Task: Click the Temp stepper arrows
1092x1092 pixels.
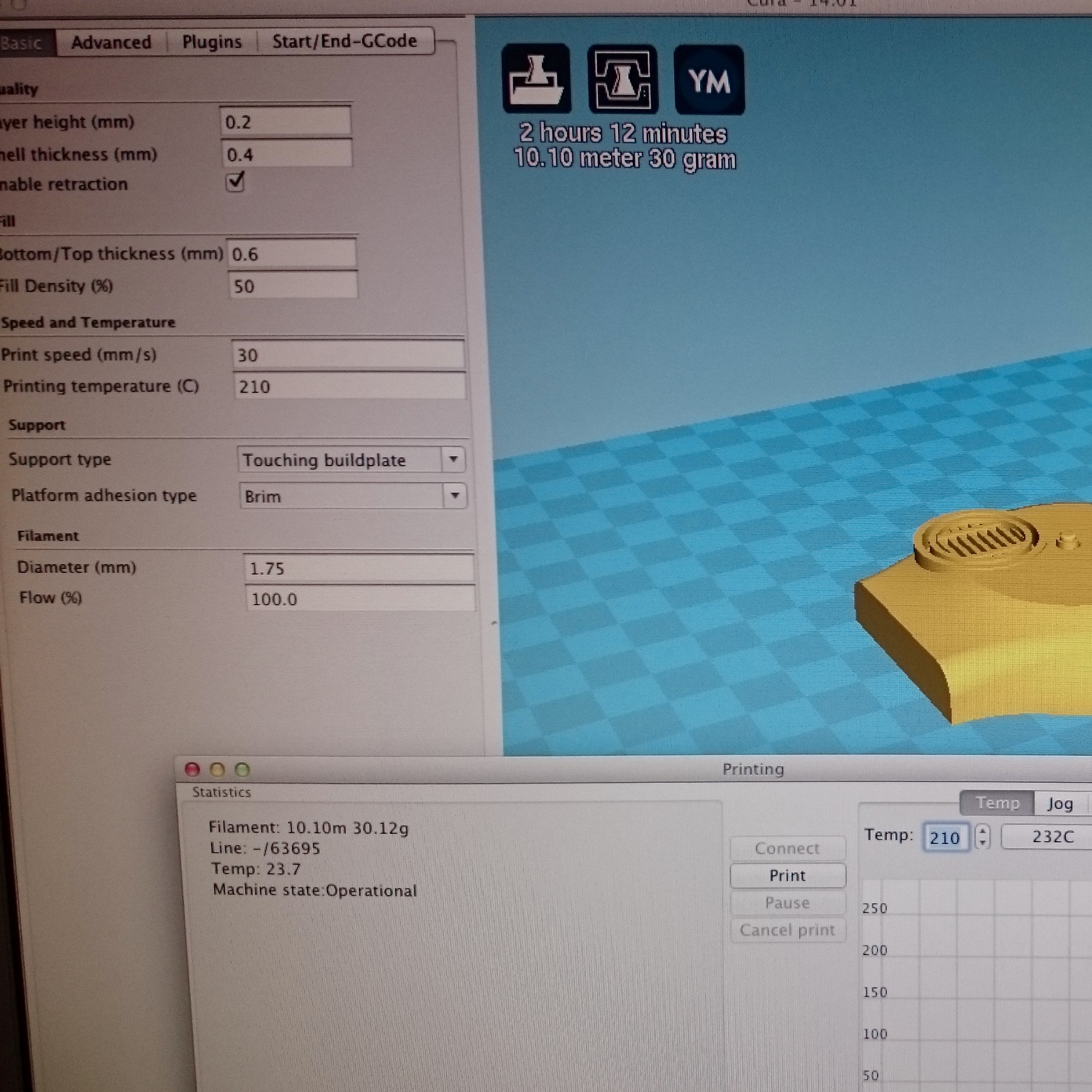Action: click(983, 837)
